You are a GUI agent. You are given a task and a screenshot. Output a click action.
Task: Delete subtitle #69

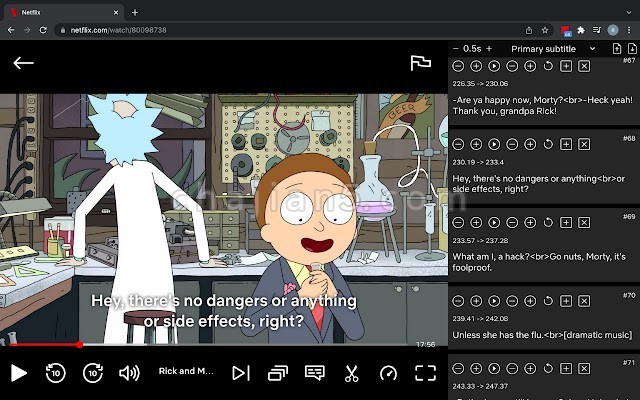(x=584, y=222)
